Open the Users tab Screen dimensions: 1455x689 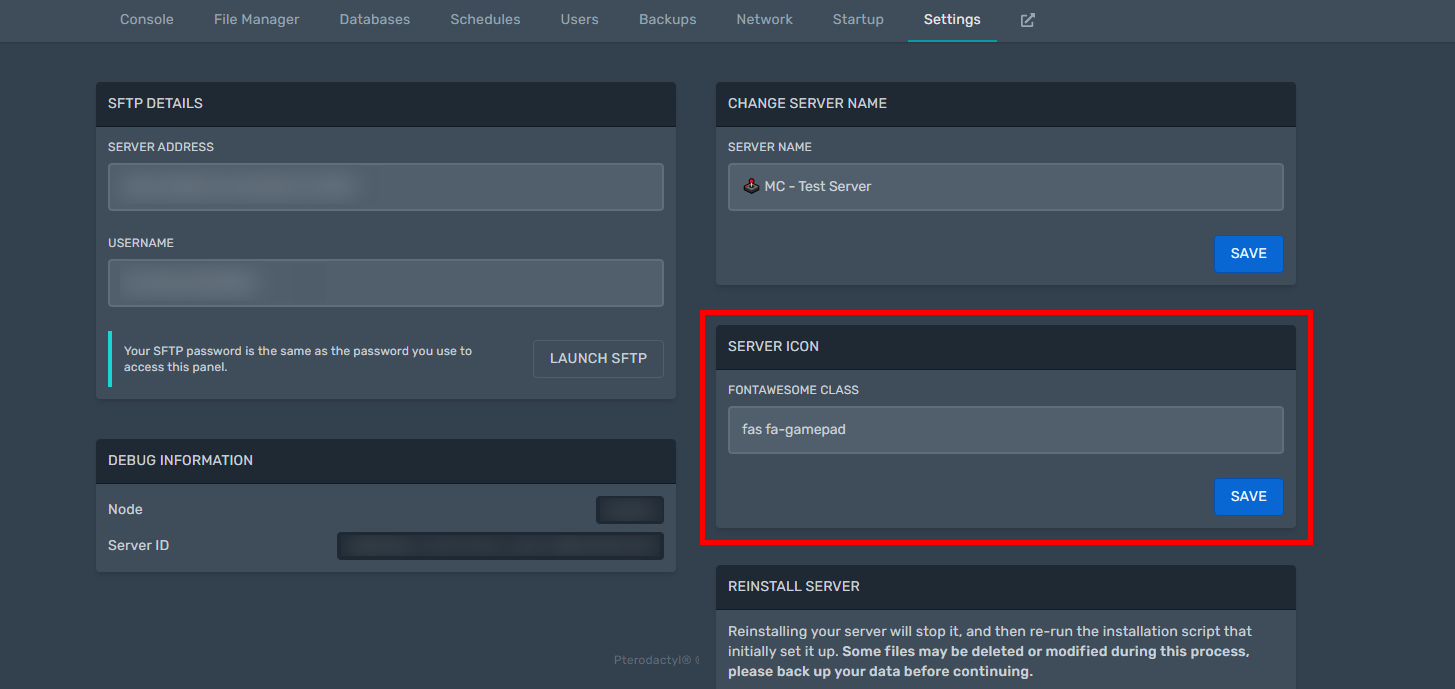coord(579,19)
